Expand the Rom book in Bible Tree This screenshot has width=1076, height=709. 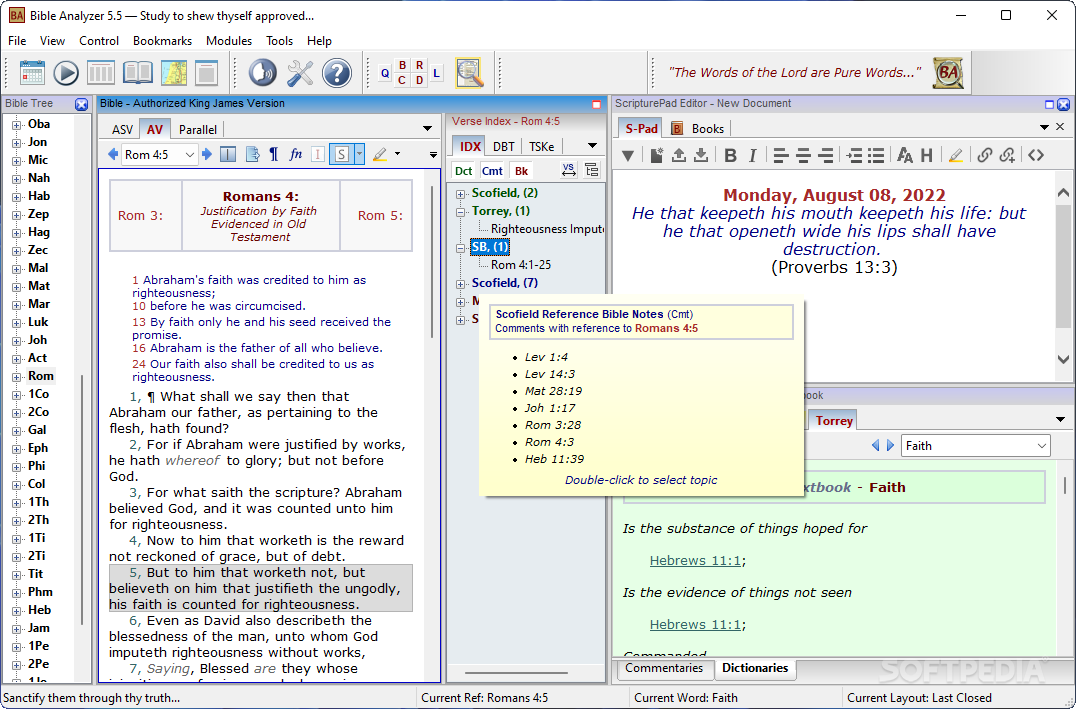point(16,377)
